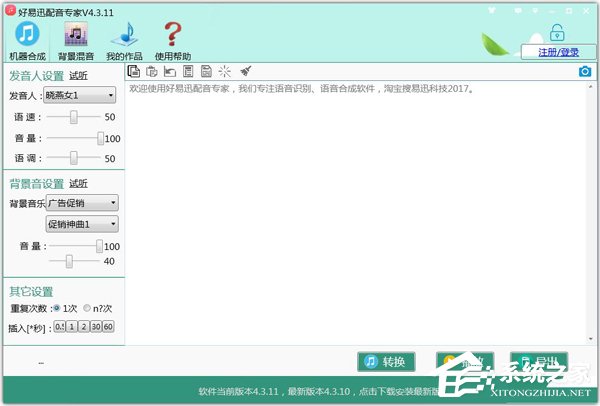The height and width of the screenshot is (406, 600).
Task: Click the 语调 slider handle
Action: point(73,158)
